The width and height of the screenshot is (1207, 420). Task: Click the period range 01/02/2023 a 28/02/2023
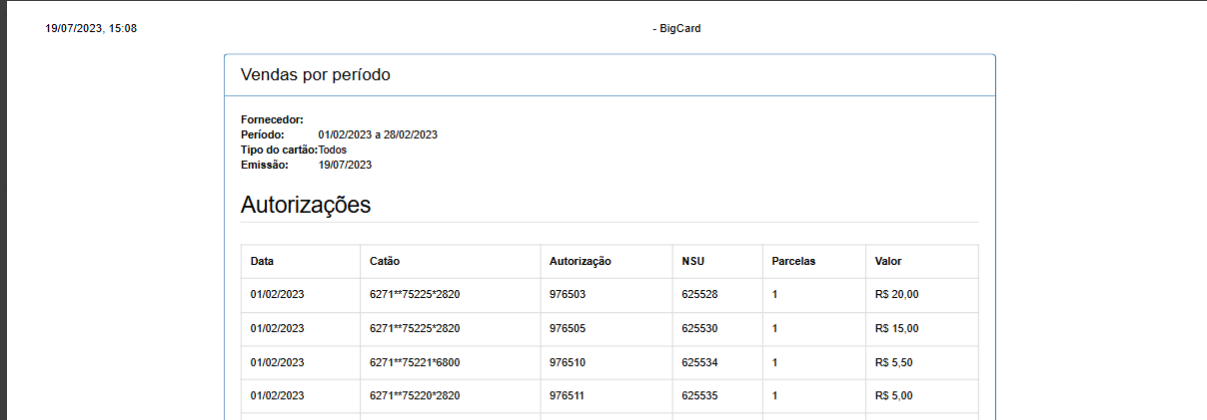[378, 134]
